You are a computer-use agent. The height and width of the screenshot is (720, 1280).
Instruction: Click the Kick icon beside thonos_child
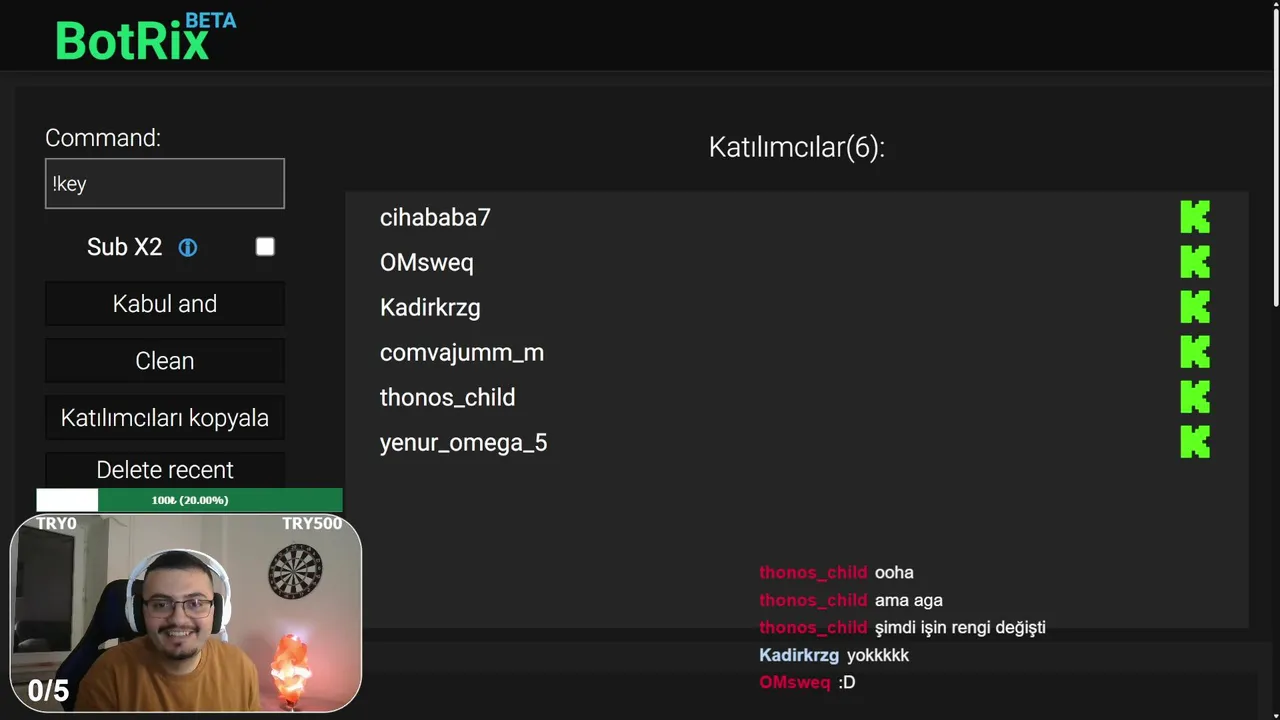click(1195, 397)
